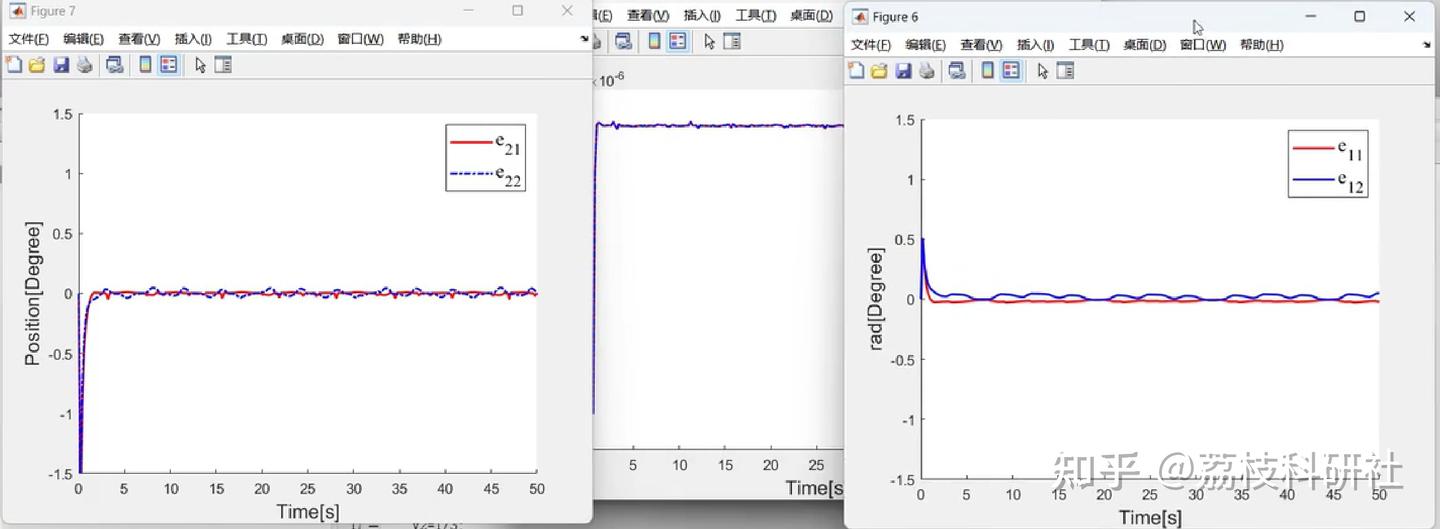Open 帮助(H) menu in Figure 6
Image resolution: width=1440 pixels, height=529 pixels.
click(1261, 45)
